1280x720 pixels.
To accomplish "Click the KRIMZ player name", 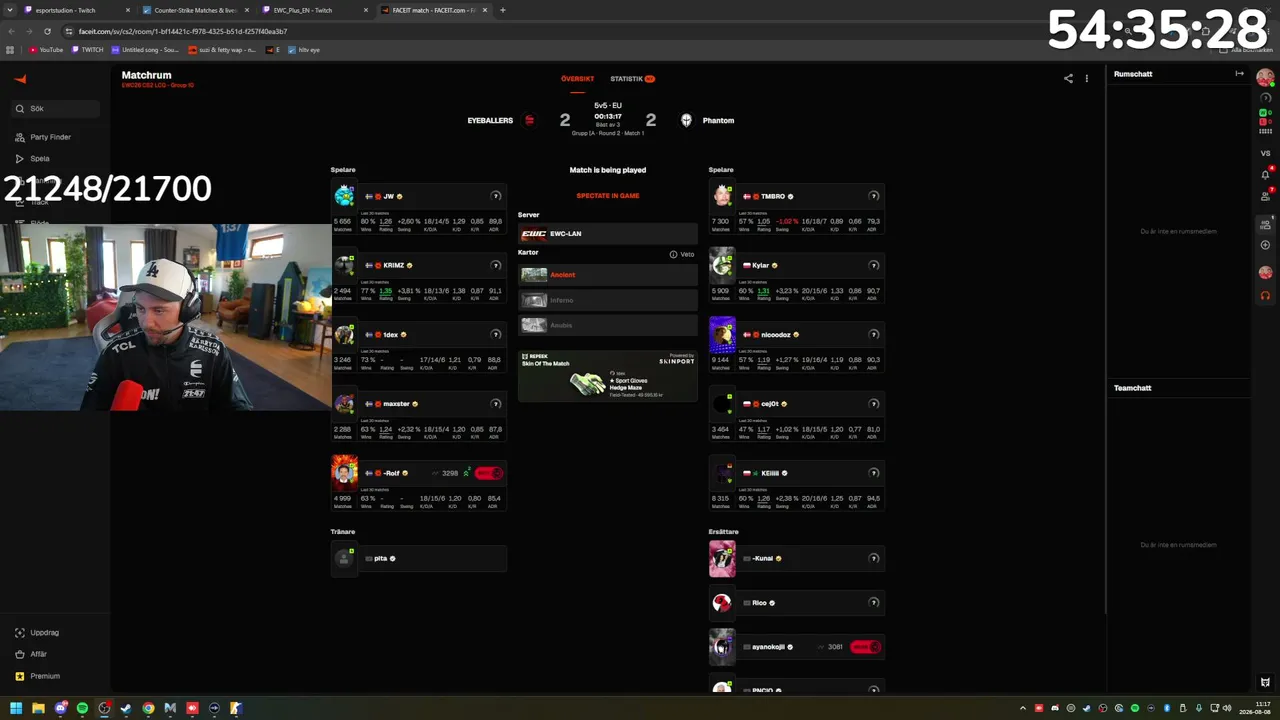I will coord(394,265).
